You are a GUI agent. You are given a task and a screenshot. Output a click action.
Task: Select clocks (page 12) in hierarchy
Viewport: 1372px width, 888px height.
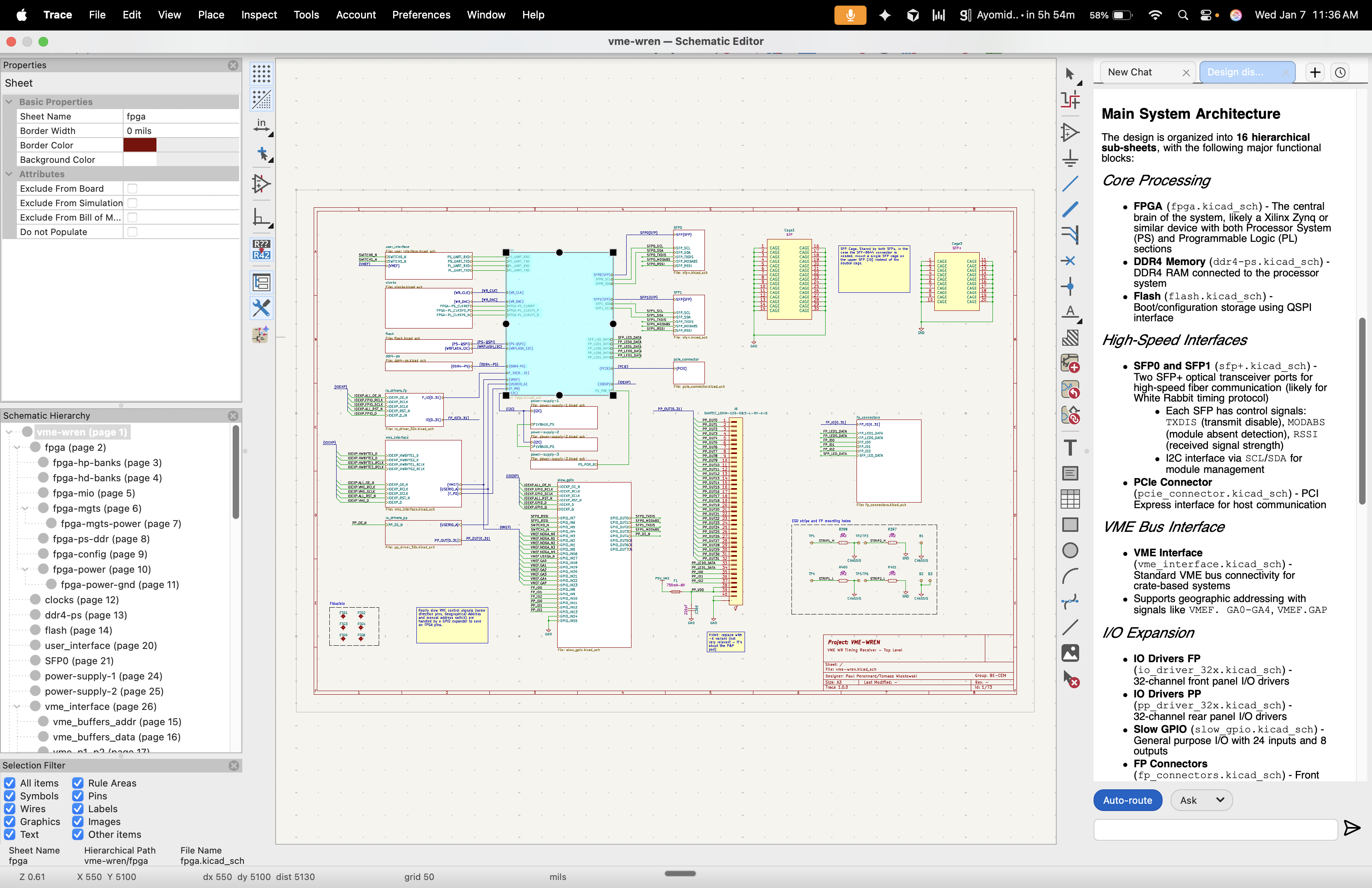[x=81, y=600]
